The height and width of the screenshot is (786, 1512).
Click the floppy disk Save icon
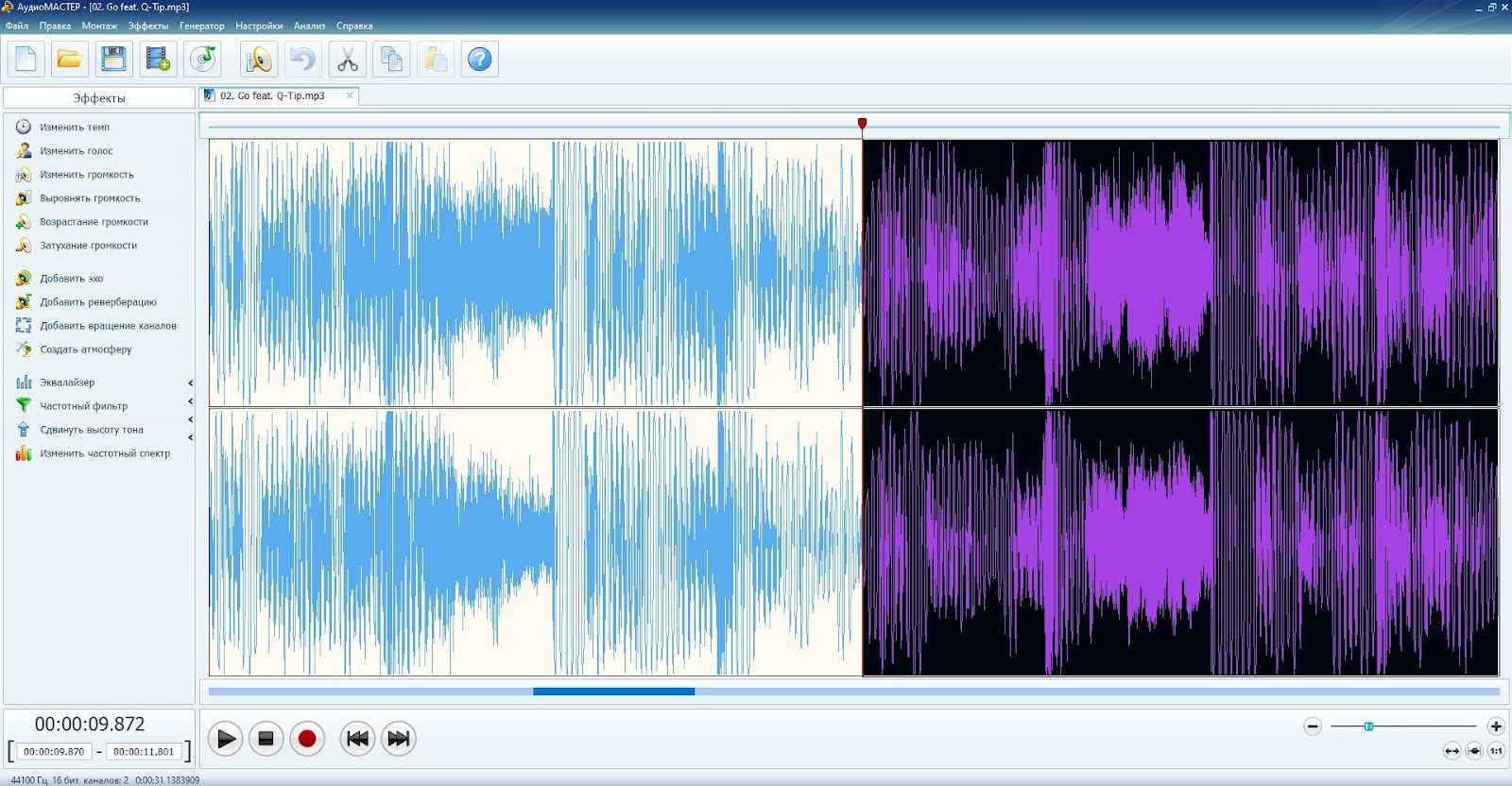point(113,60)
